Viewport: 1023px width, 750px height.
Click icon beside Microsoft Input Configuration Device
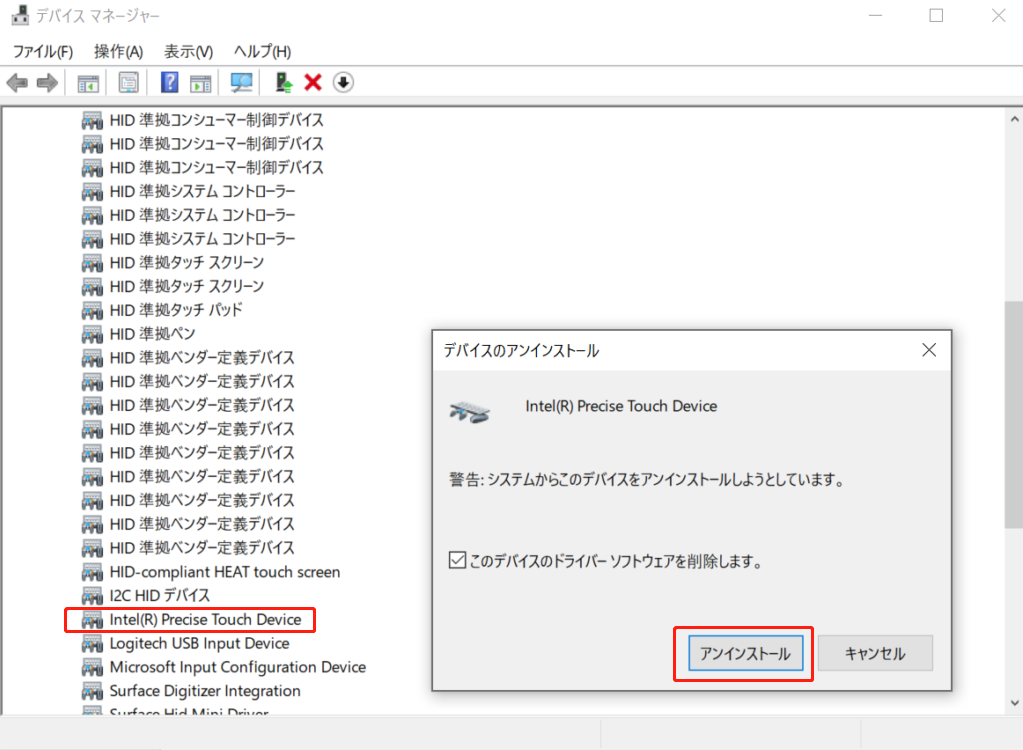coord(92,668)
